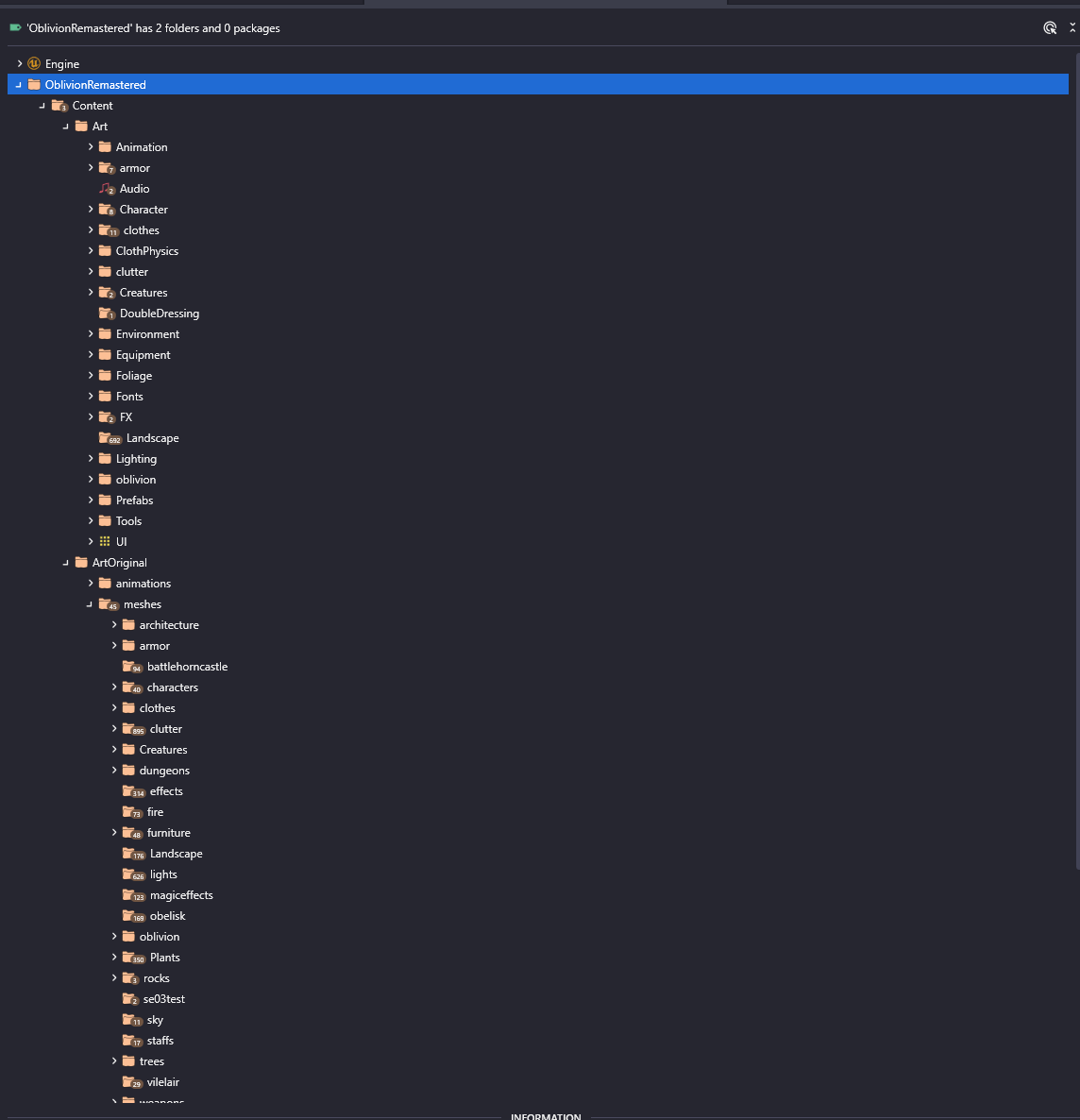1080x1120 pixels.
Task: Select the magiceffects folder
Action: tap(181, 895)
